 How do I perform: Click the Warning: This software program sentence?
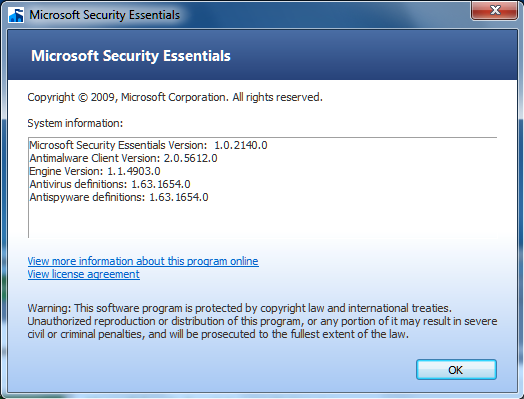tap(239, 308)
